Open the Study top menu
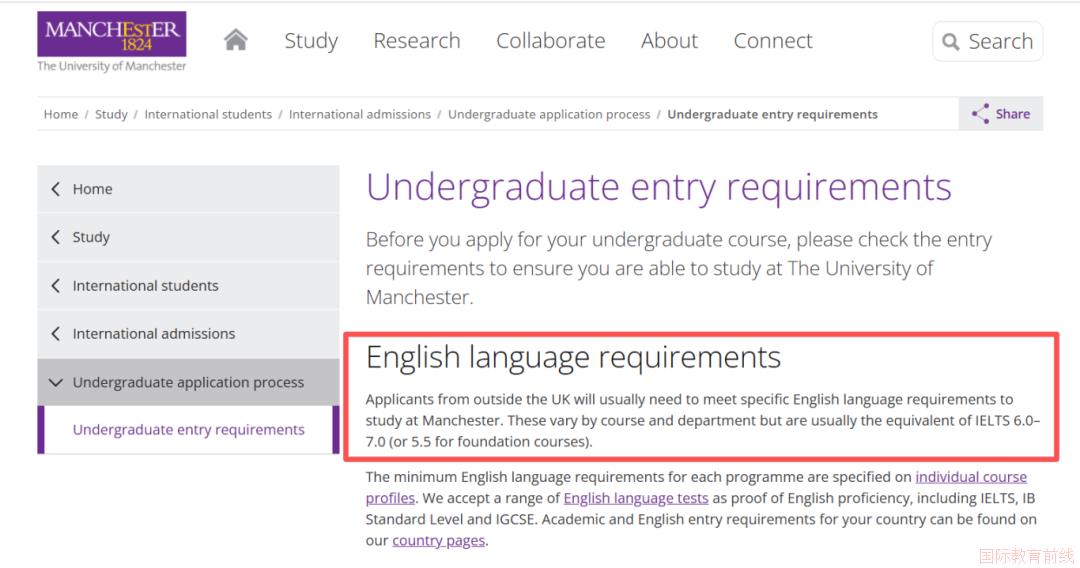 point(311,41)
